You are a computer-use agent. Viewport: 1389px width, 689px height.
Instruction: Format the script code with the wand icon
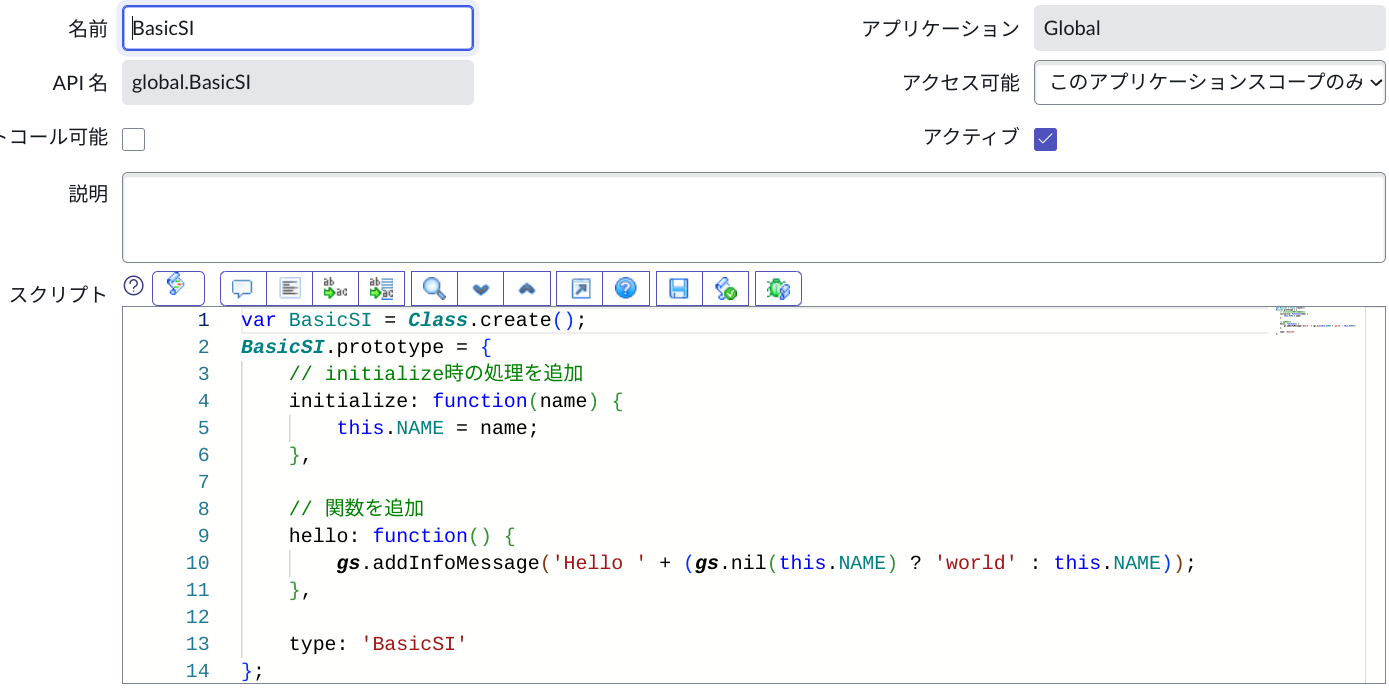[x=178, y=288]
